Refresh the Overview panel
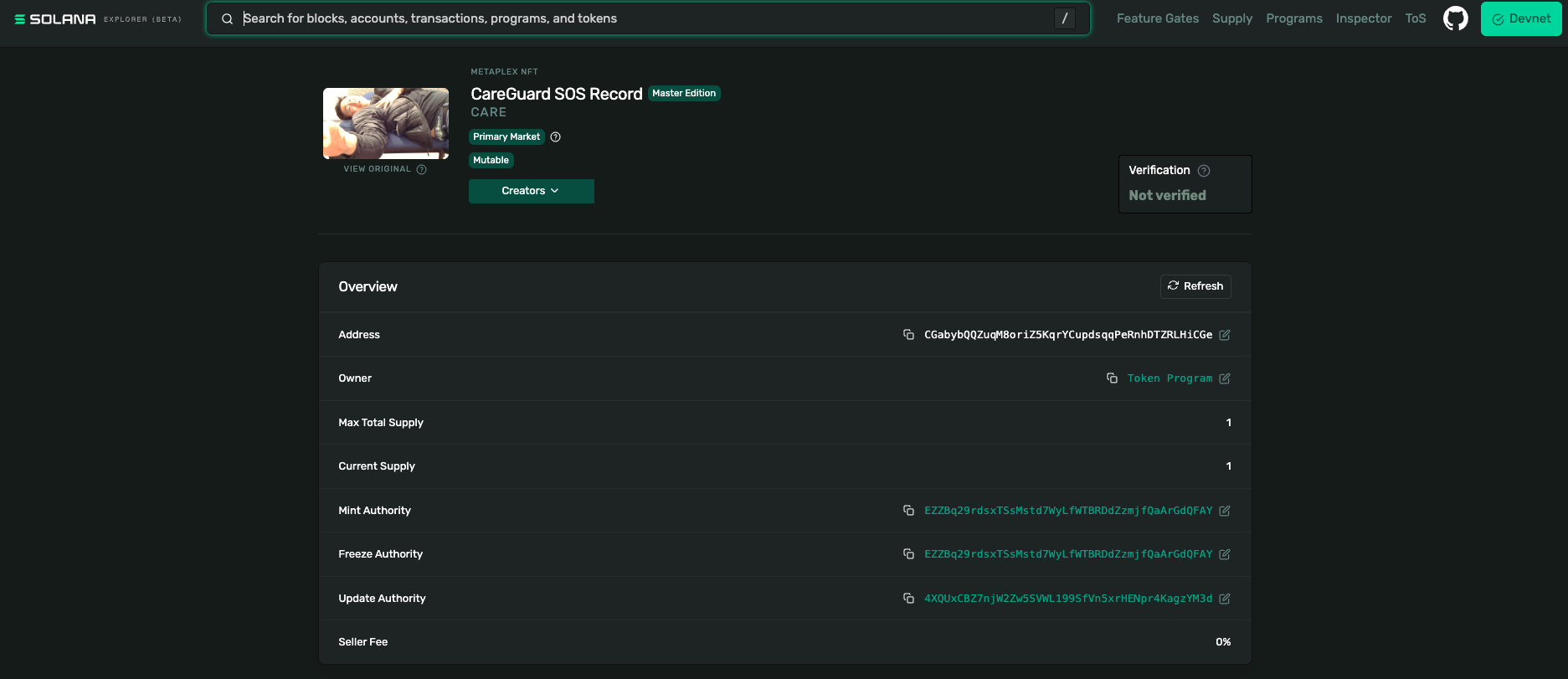The height and width of the screenshot is (679, 1568). 1195,286
